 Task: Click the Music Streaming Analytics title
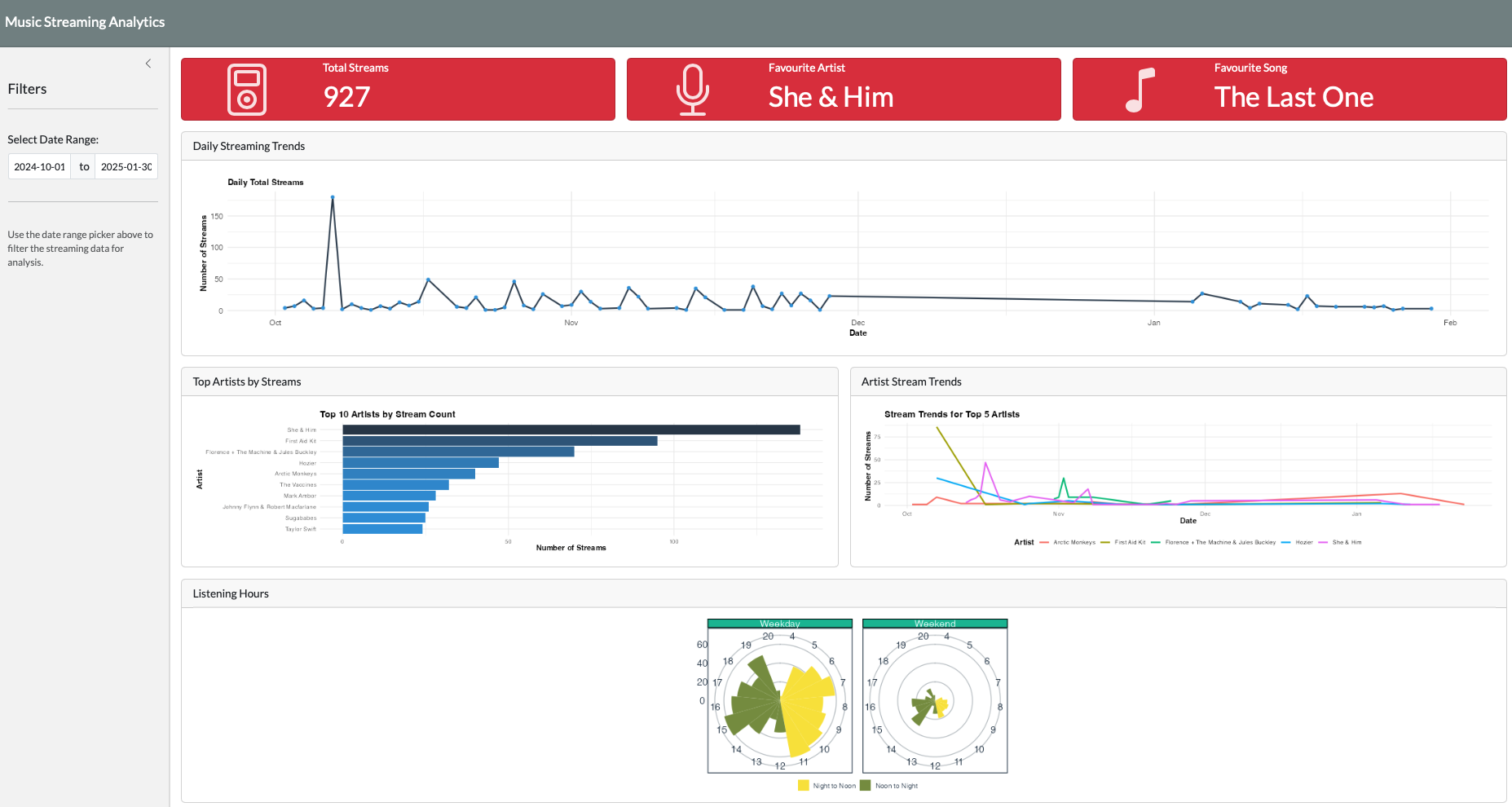click(x=85, y=22)
